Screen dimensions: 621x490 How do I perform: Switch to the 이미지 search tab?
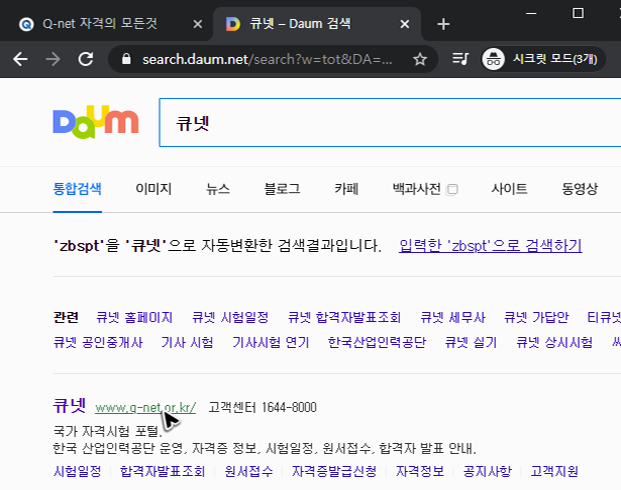154,189
